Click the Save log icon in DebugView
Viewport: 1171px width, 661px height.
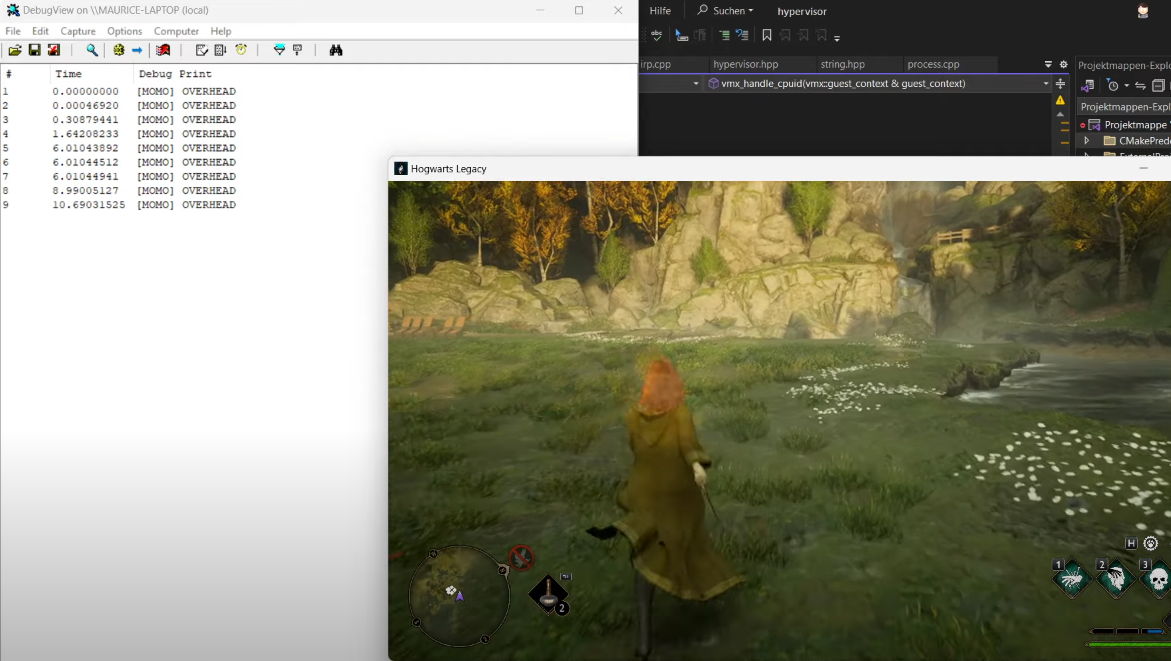click(x=34, y=50)
